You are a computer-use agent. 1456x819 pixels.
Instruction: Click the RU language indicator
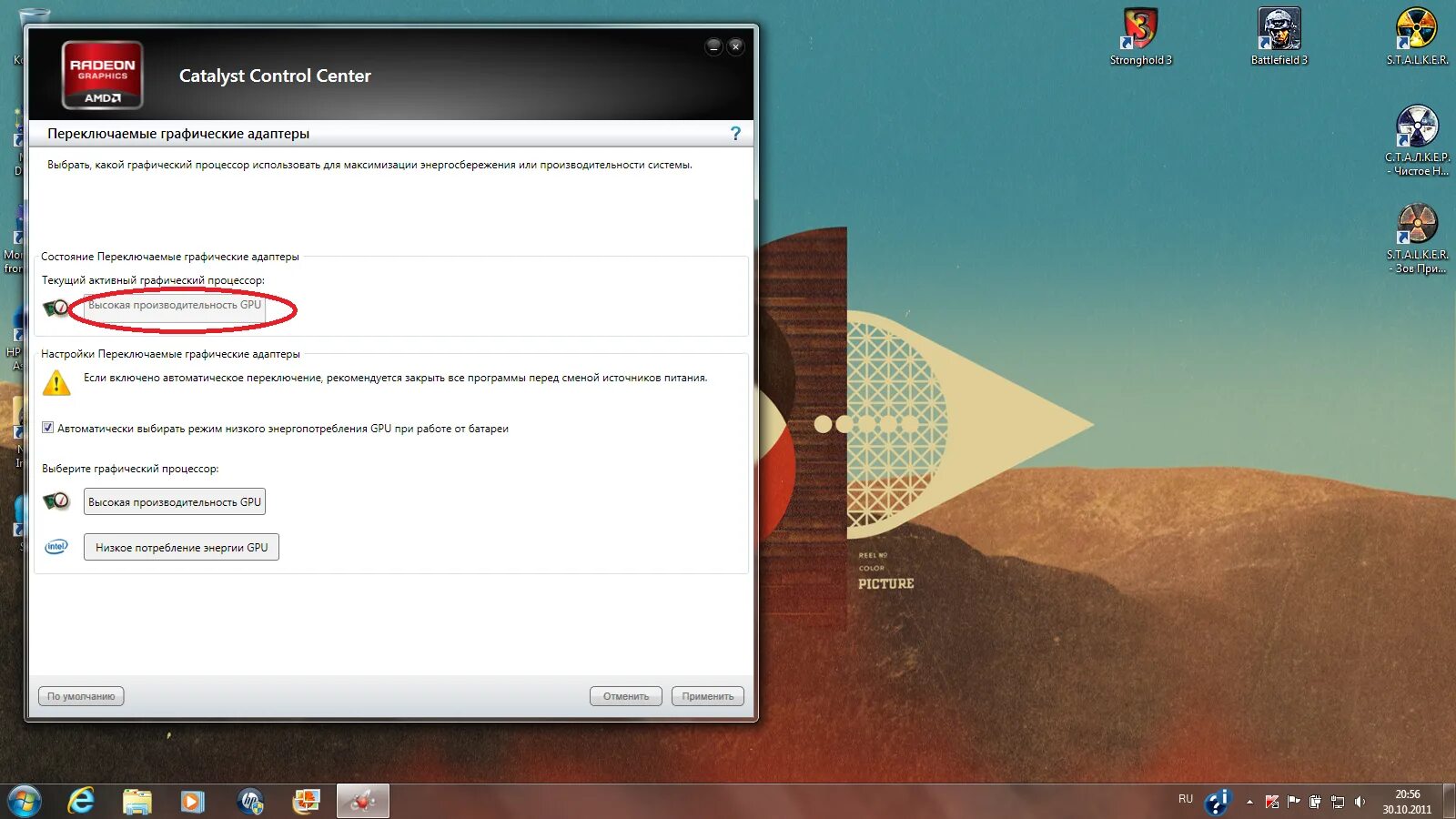(x=1186, y=799)
